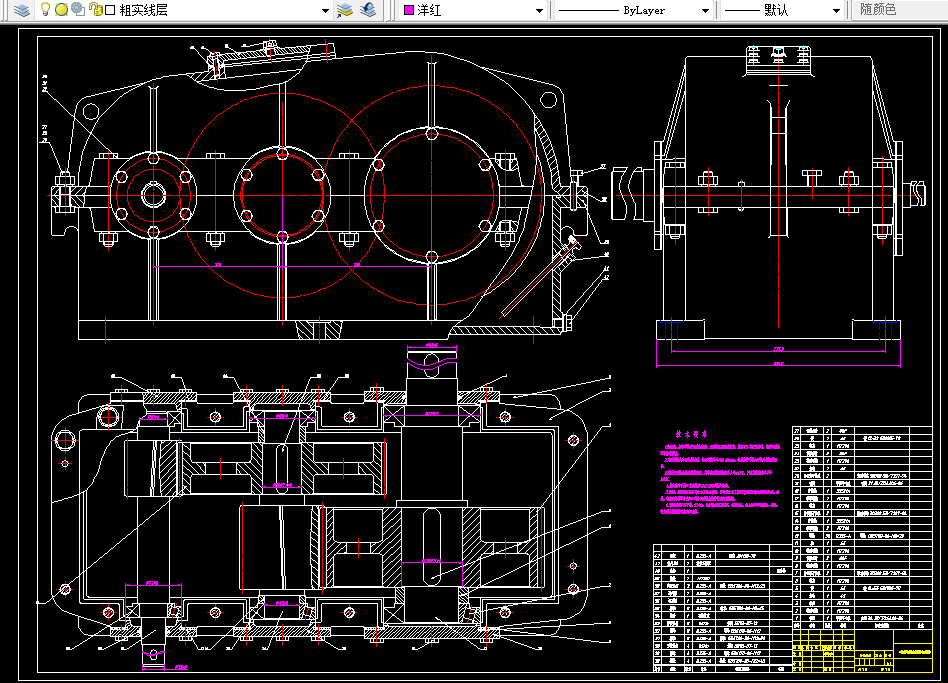Viewport: 948px width, 683px height.
Task: Toggle freeze in current viewport icon
Action: (x=77, y=9)
